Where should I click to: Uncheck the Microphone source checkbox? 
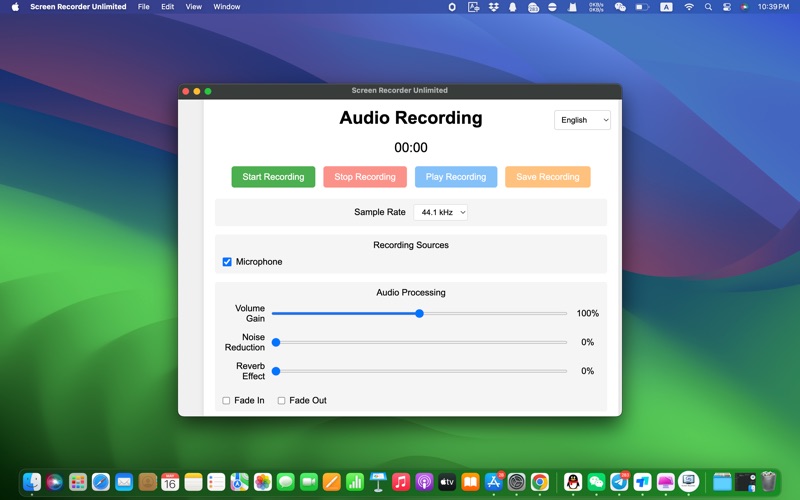pos(227,262)
